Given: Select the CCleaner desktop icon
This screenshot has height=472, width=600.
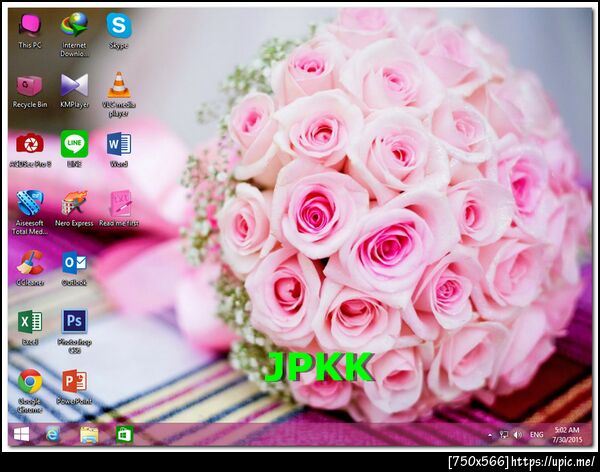Looking at the screenshot, I should (x=30, y=268).
